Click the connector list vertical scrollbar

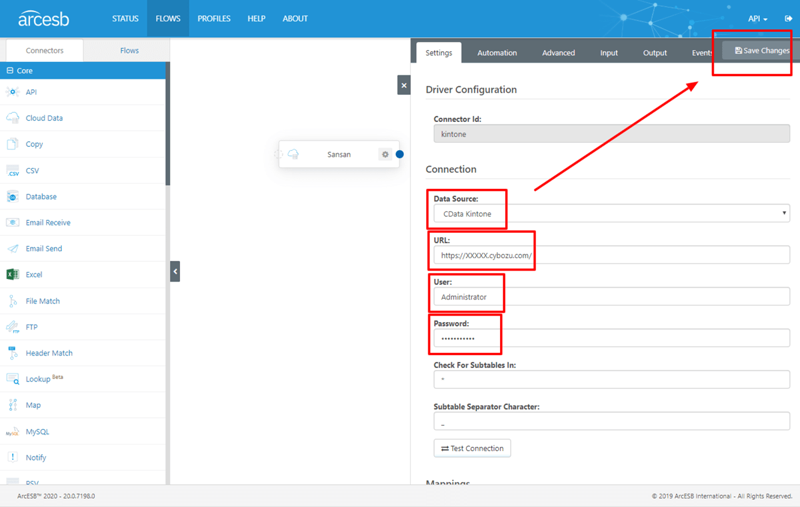pos(168,124)
